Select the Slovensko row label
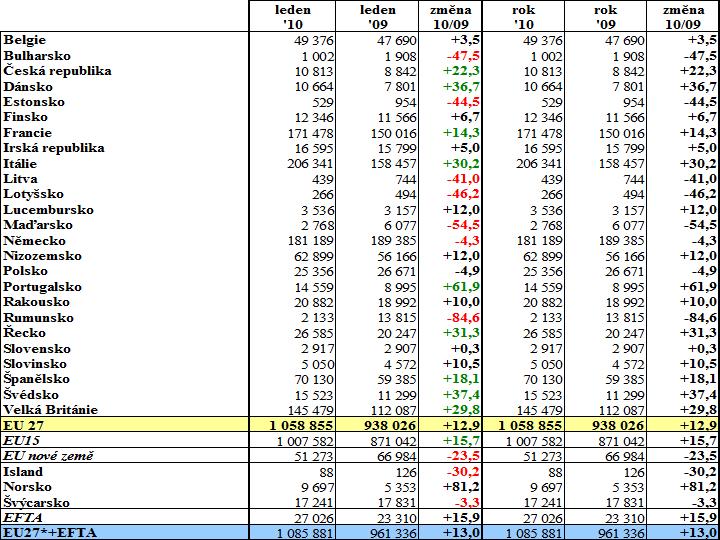720x540 pixels. pyautogui.click(x=37, y=349)
